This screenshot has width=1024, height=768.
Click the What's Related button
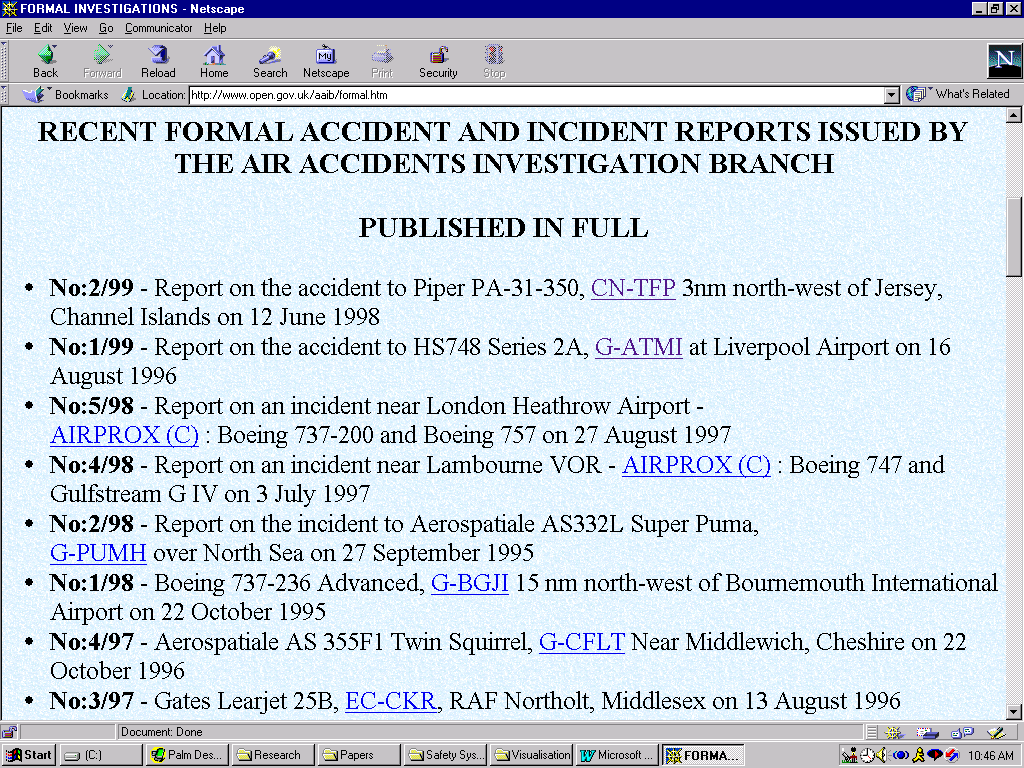point(958,94)
